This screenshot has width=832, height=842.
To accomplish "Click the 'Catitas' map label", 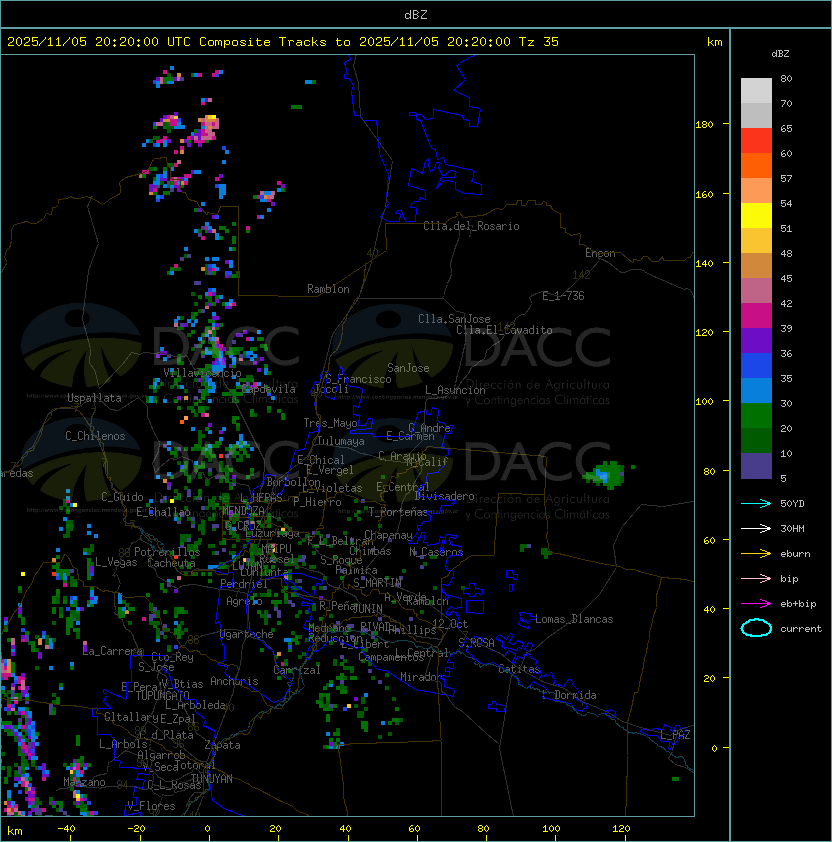I will point(519,669).
